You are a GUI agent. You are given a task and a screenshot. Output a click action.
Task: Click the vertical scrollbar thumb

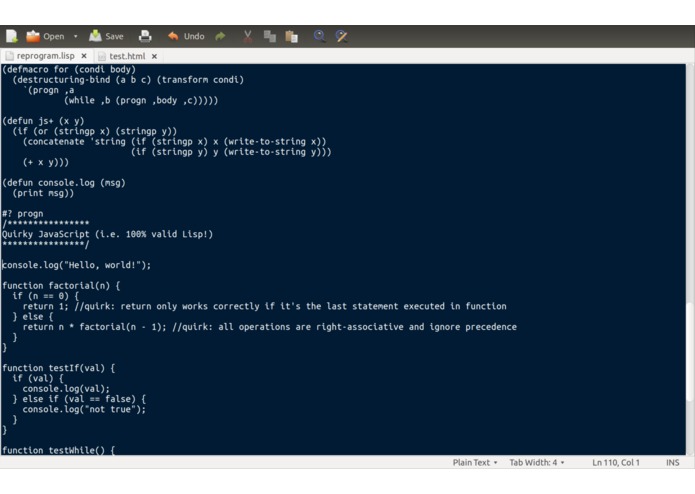690,351
